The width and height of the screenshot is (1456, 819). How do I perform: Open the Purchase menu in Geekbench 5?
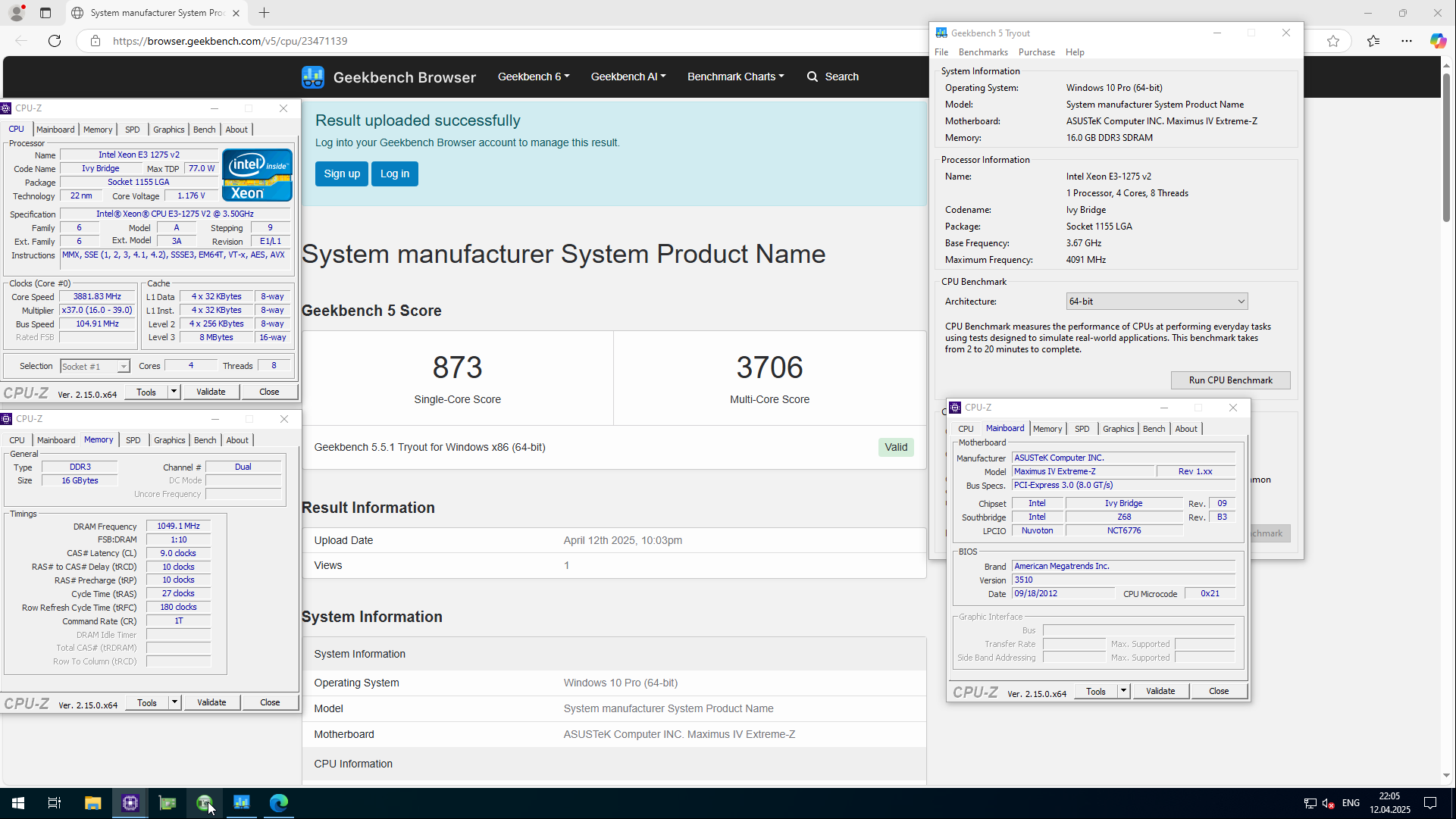[x=1037, y=52]
